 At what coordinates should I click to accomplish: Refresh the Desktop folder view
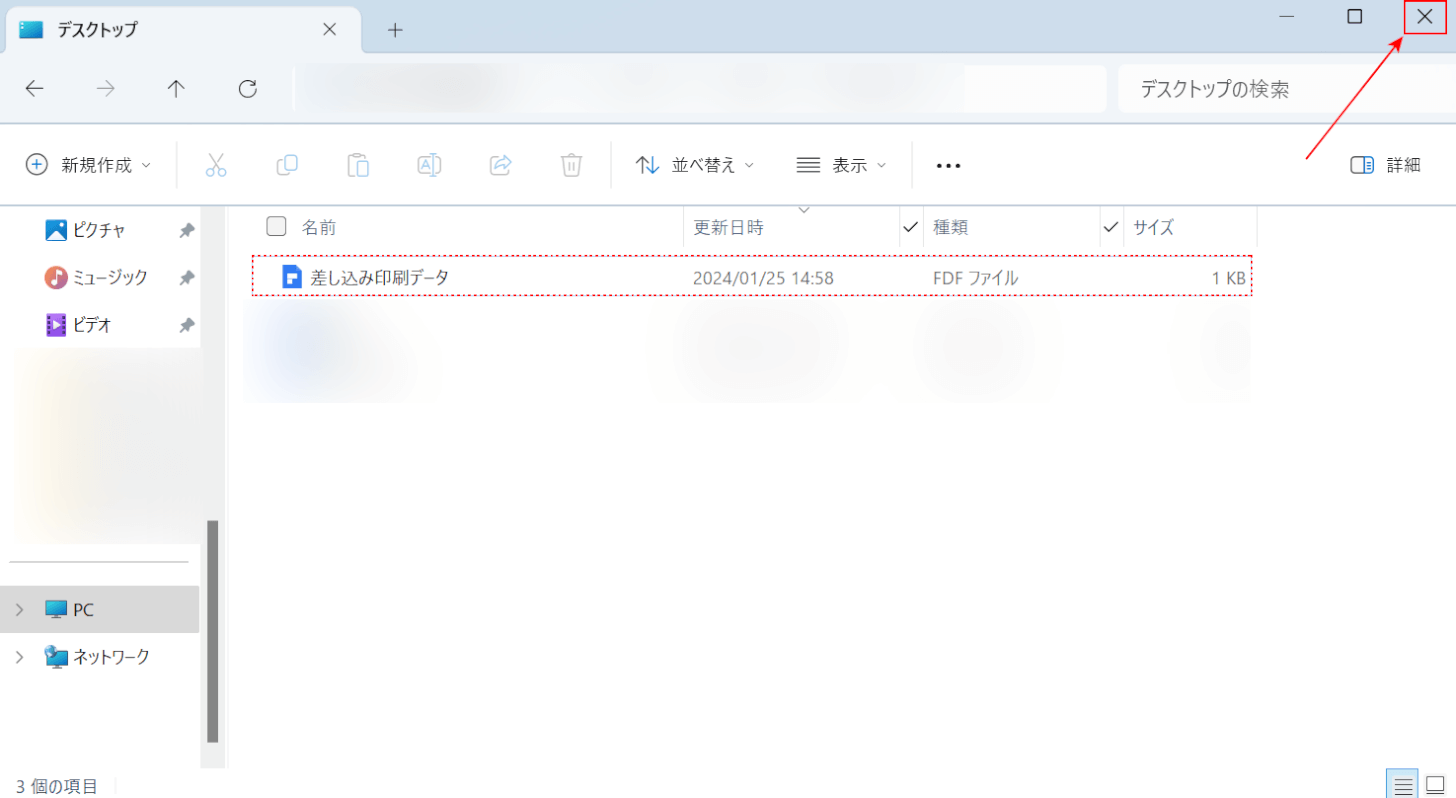point(248,89)
